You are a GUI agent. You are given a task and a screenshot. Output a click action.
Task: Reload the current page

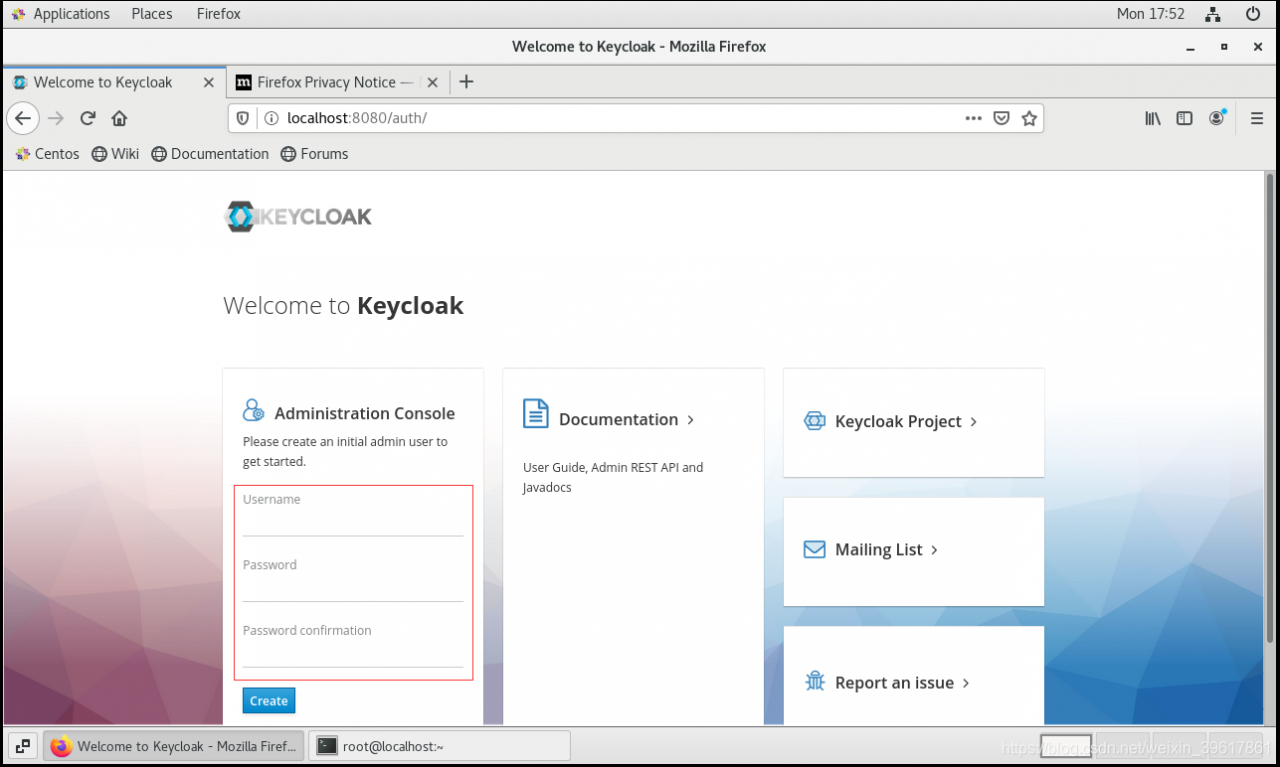pos(88,118)
